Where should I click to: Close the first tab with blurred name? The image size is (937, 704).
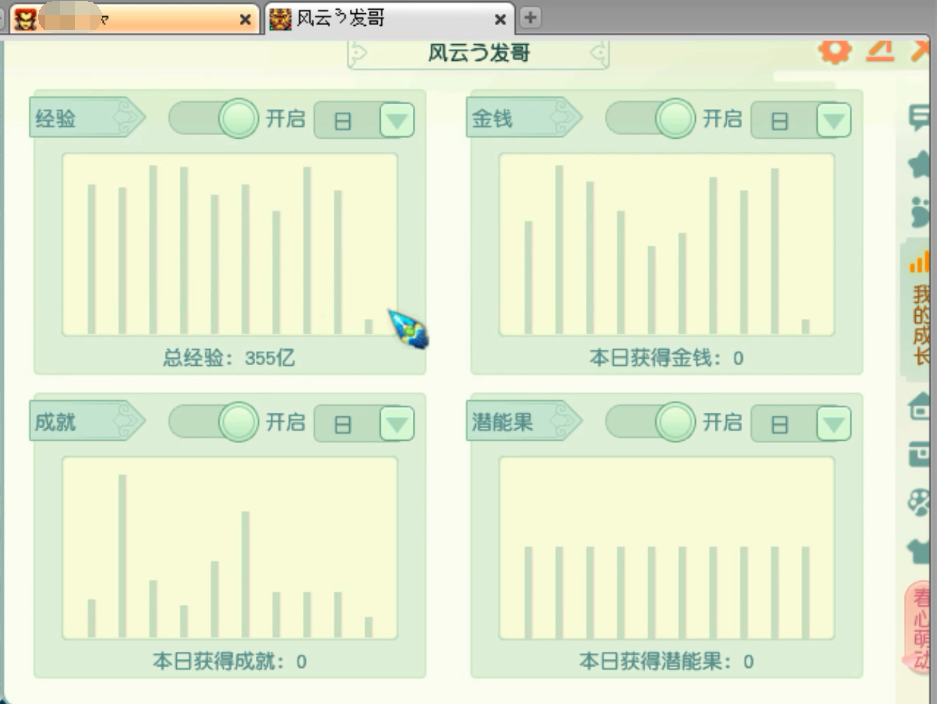pos(245,20)
